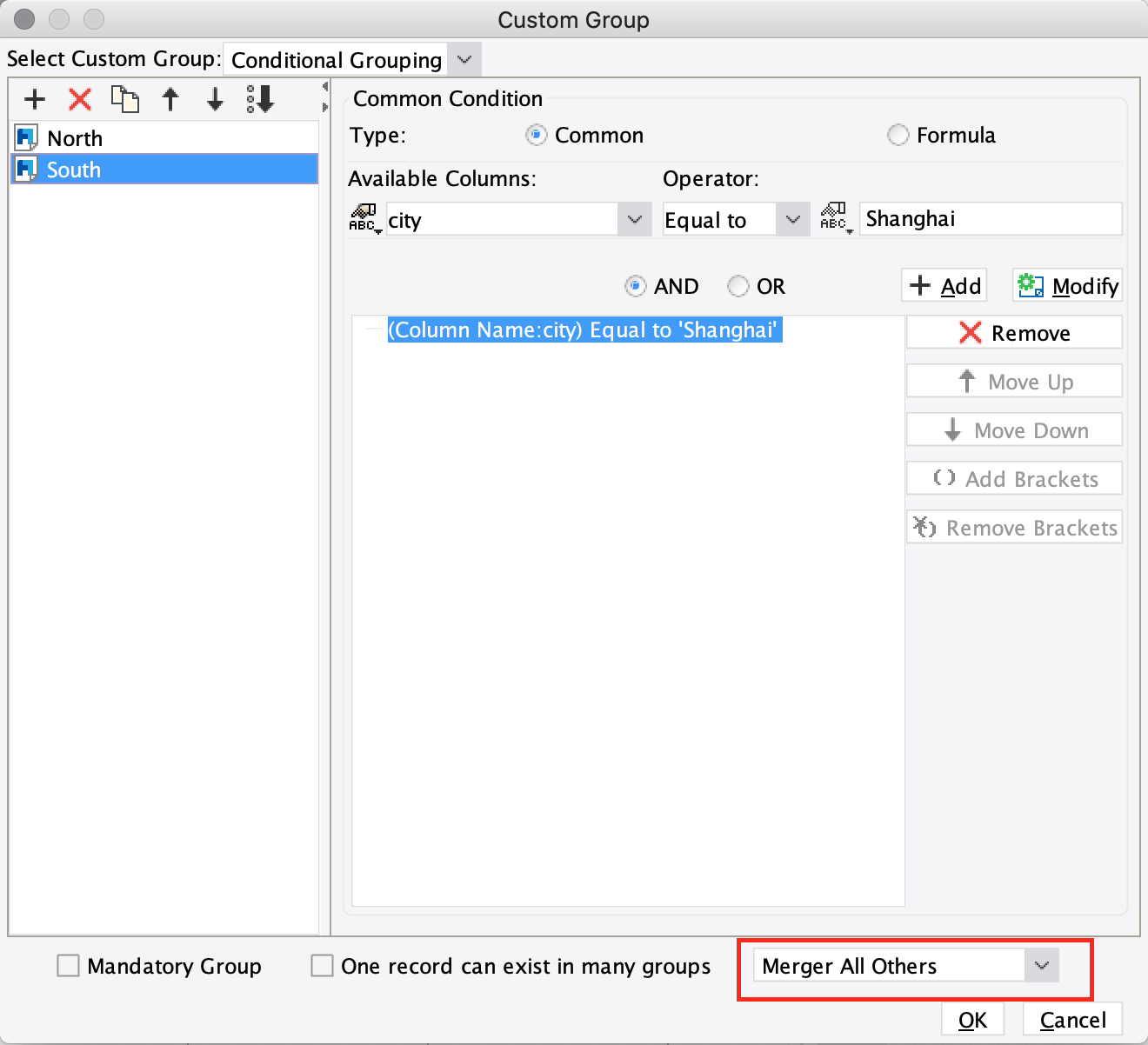
Task: Open the Equal to operator dropdown
Action: click(x=791, y=219)
